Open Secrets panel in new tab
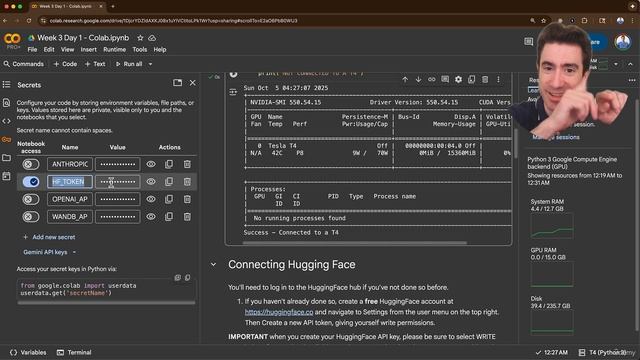Image resolution: width=640 pixels, height=360 pixels. coord(177,83)
